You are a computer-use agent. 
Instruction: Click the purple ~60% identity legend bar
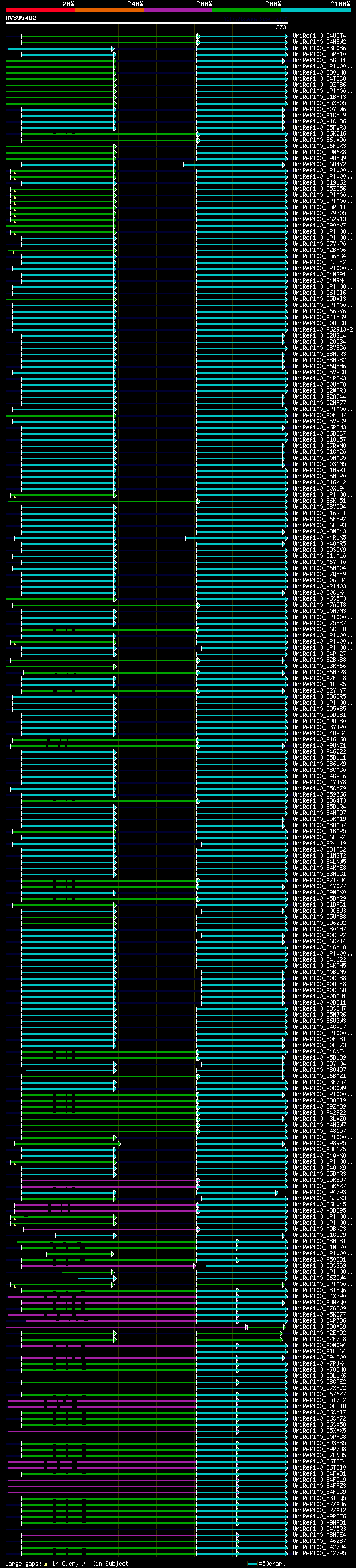click(x=179, y=10)
